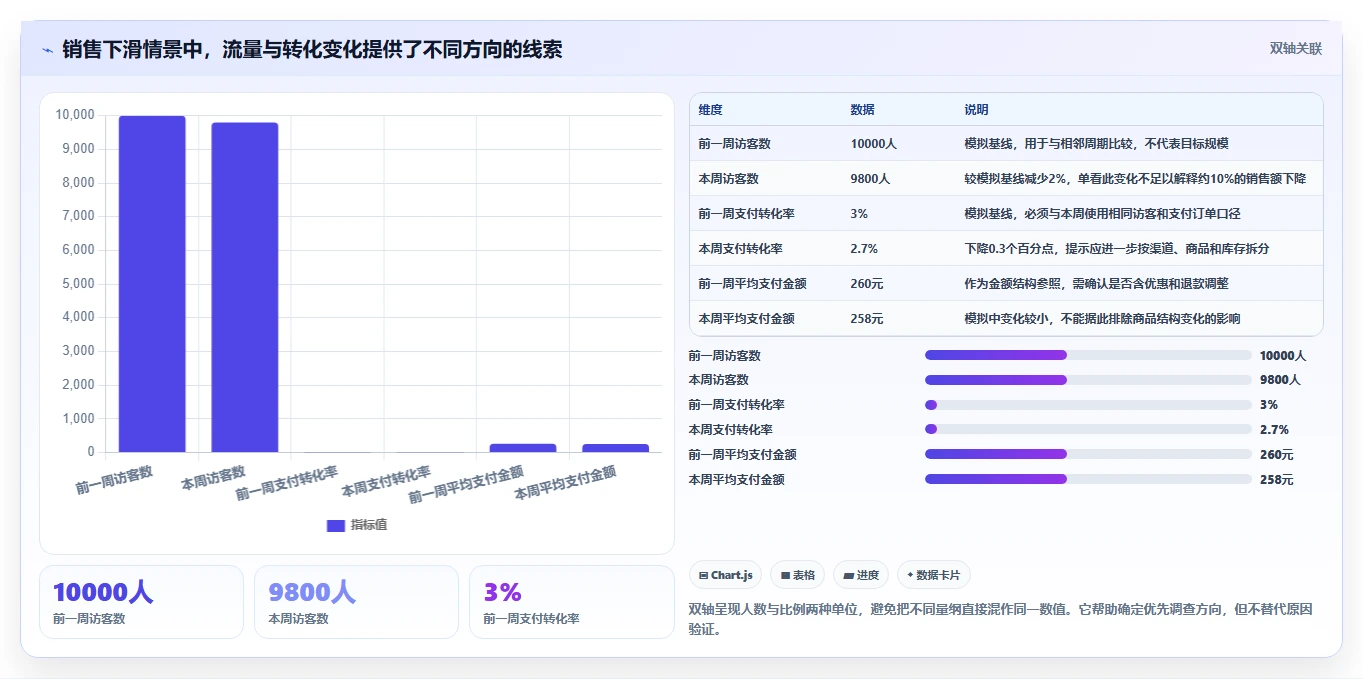Click table value 260元
Screen dimensions: 1363x679
click(x=867, y=284)
